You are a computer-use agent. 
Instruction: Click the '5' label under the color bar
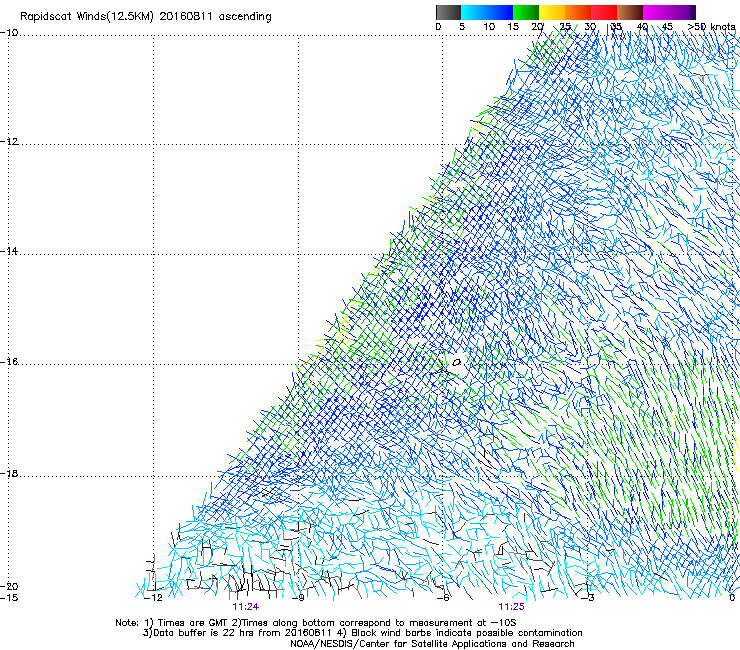tap(462, 26)
